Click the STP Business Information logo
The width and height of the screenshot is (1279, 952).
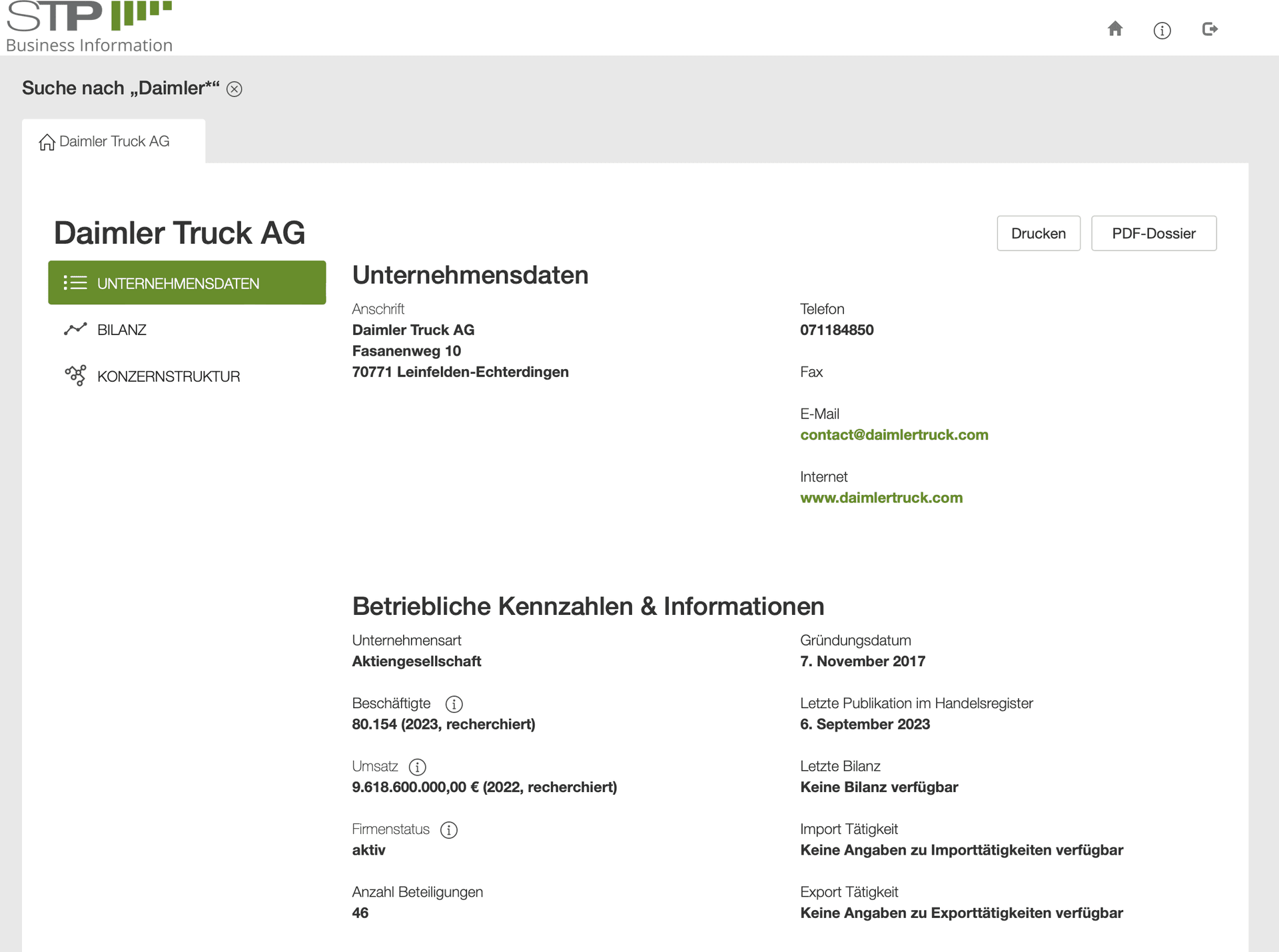pyautogui.click(x=89, y=27)
